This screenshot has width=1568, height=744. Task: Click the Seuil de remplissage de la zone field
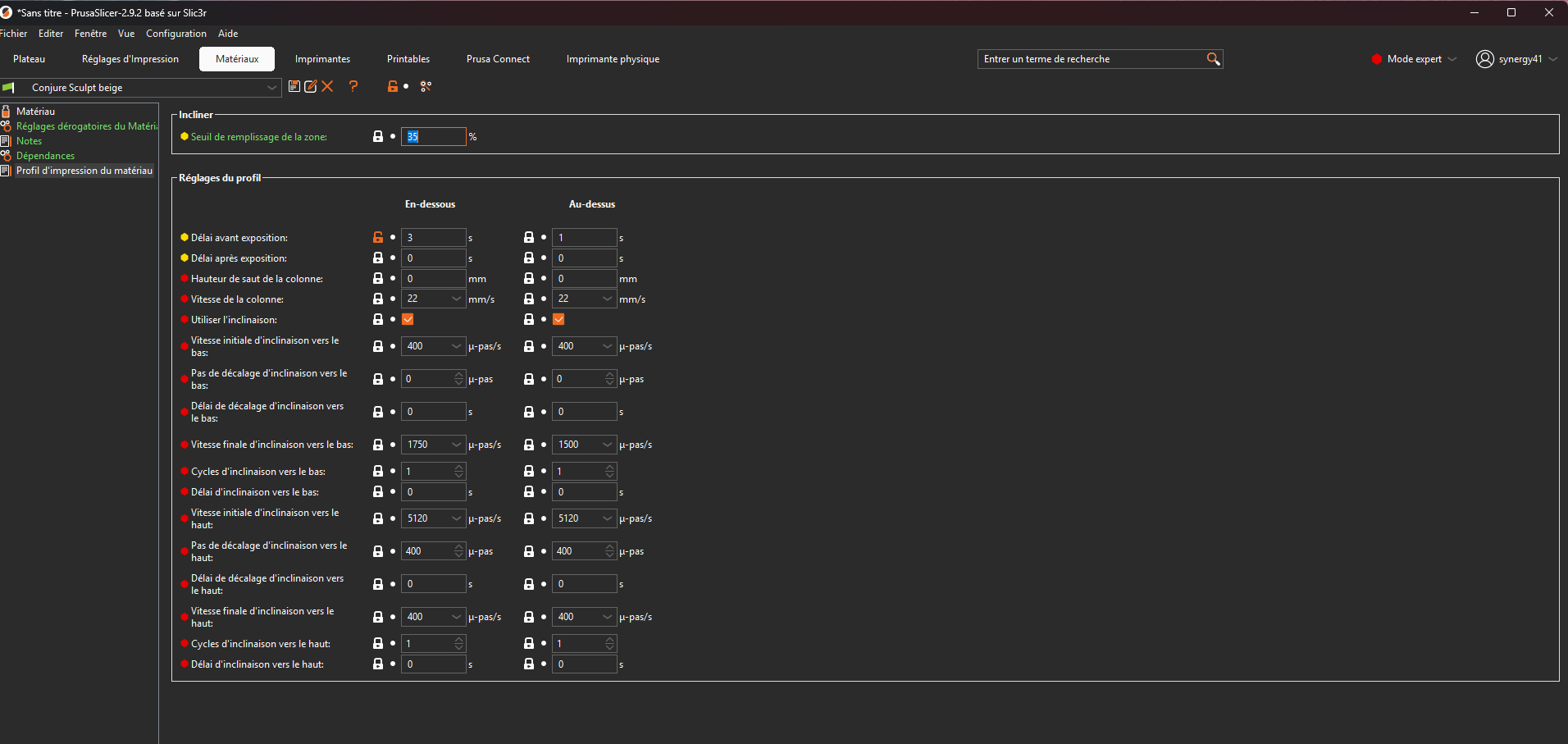point(433,136)
